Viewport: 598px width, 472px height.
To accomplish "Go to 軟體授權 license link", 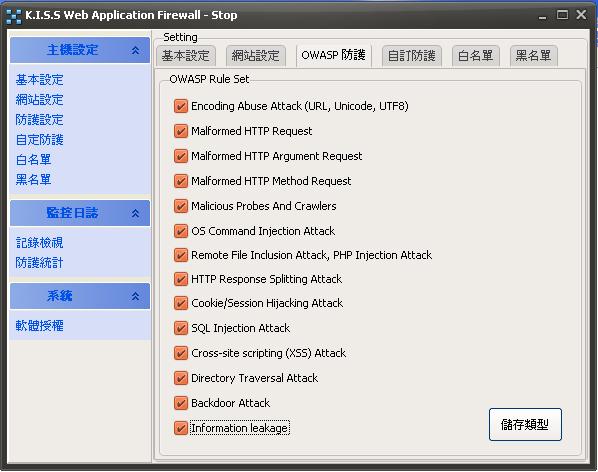I will 39,326.
